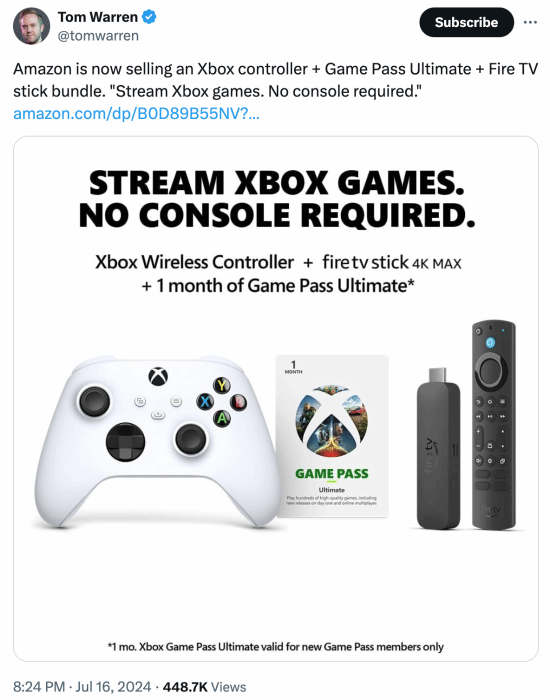Click the yellow Y button on controller
This screenshot has width=550, height=700.
pyautogui.click(x=222, y=385)
